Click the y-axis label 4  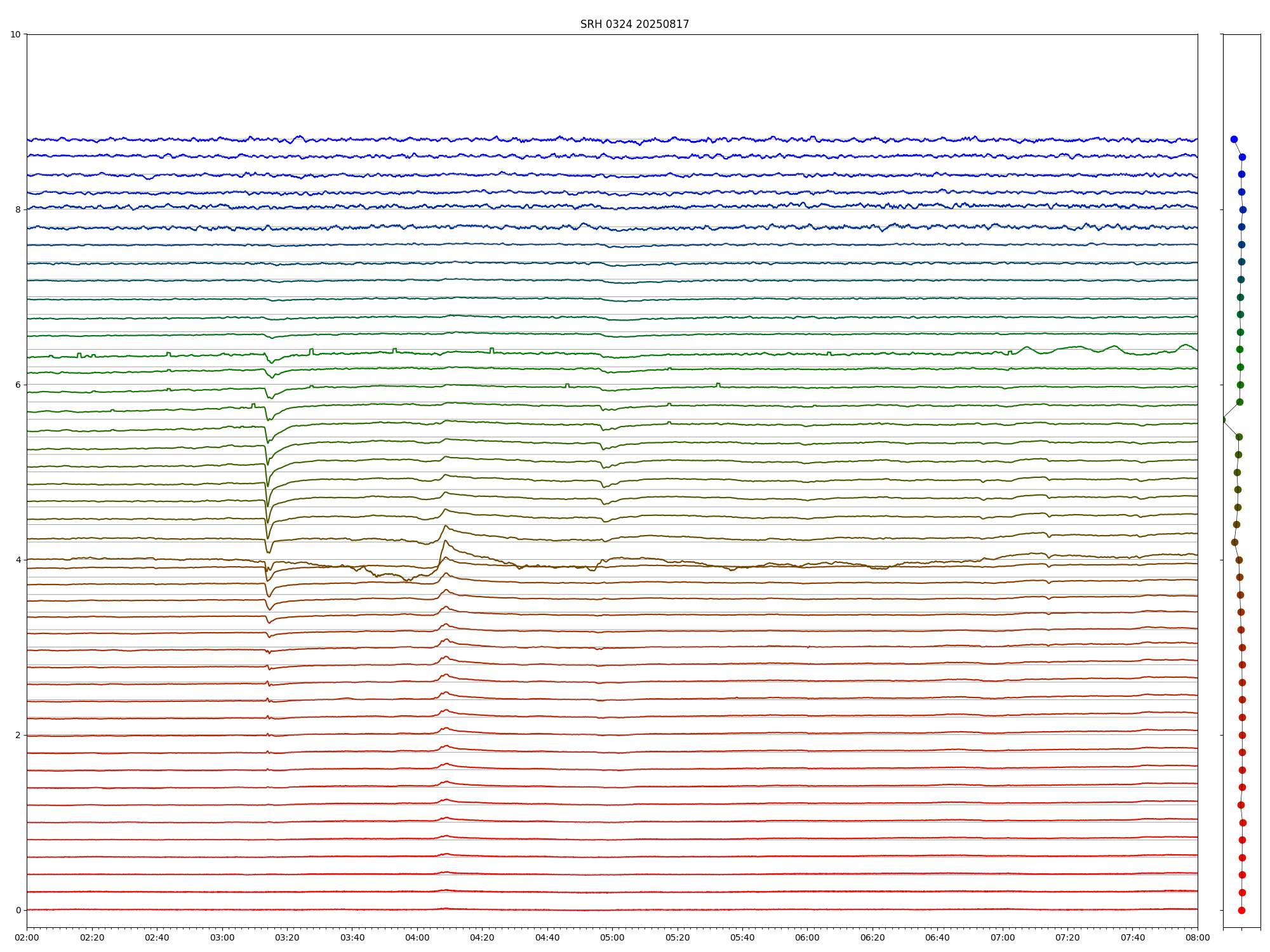(18, 560)
